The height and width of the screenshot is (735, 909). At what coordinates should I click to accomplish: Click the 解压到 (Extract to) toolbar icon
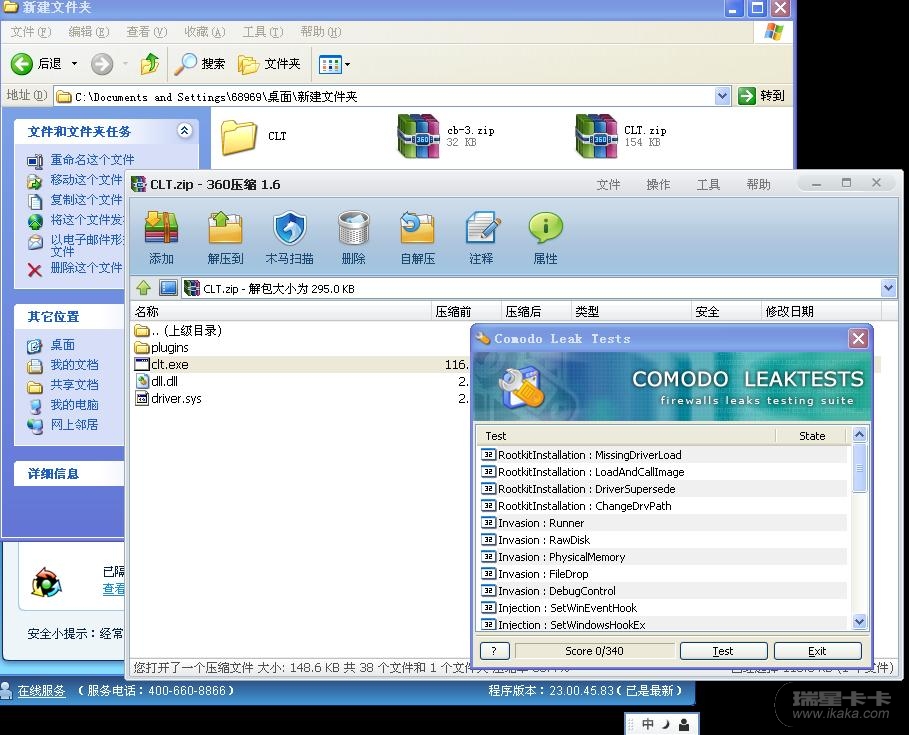coord(225,230)
